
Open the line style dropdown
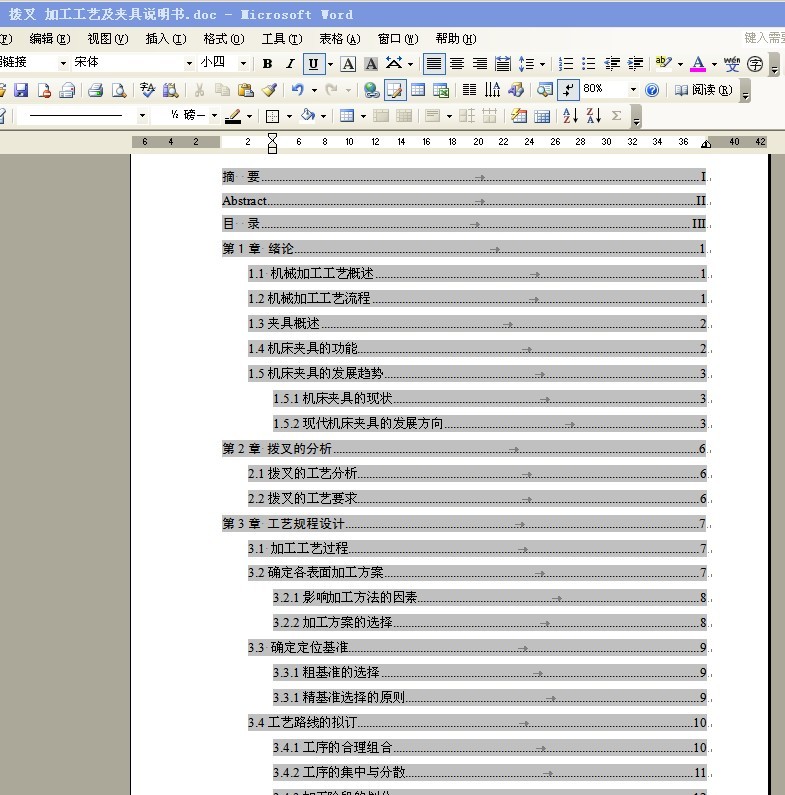142,116
